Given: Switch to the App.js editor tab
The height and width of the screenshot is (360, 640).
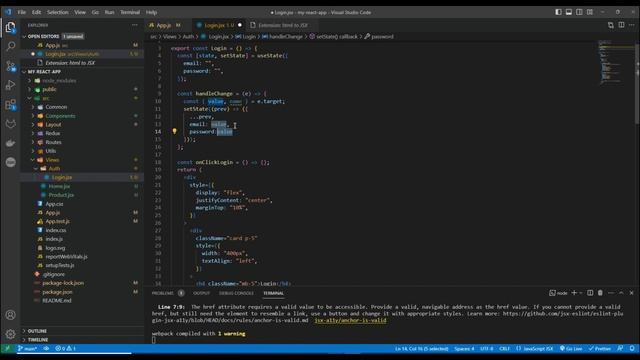Looking at the screenshot, I should (165, 25).
